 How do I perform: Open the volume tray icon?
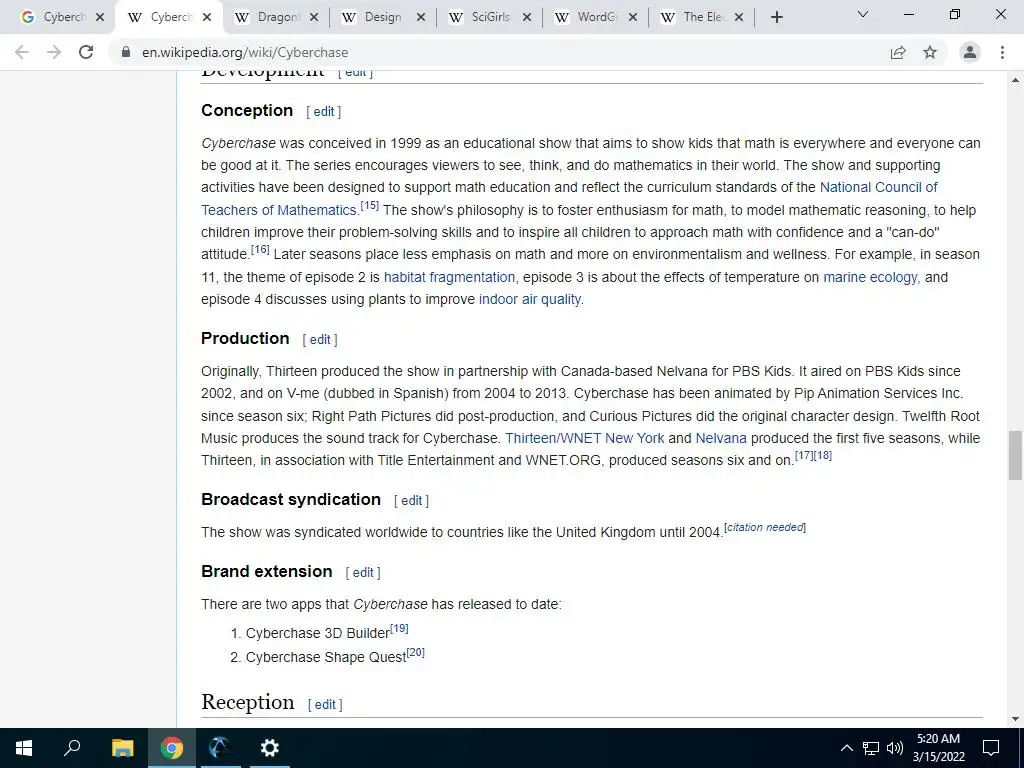pyautogui.click(x=895, y=748)
